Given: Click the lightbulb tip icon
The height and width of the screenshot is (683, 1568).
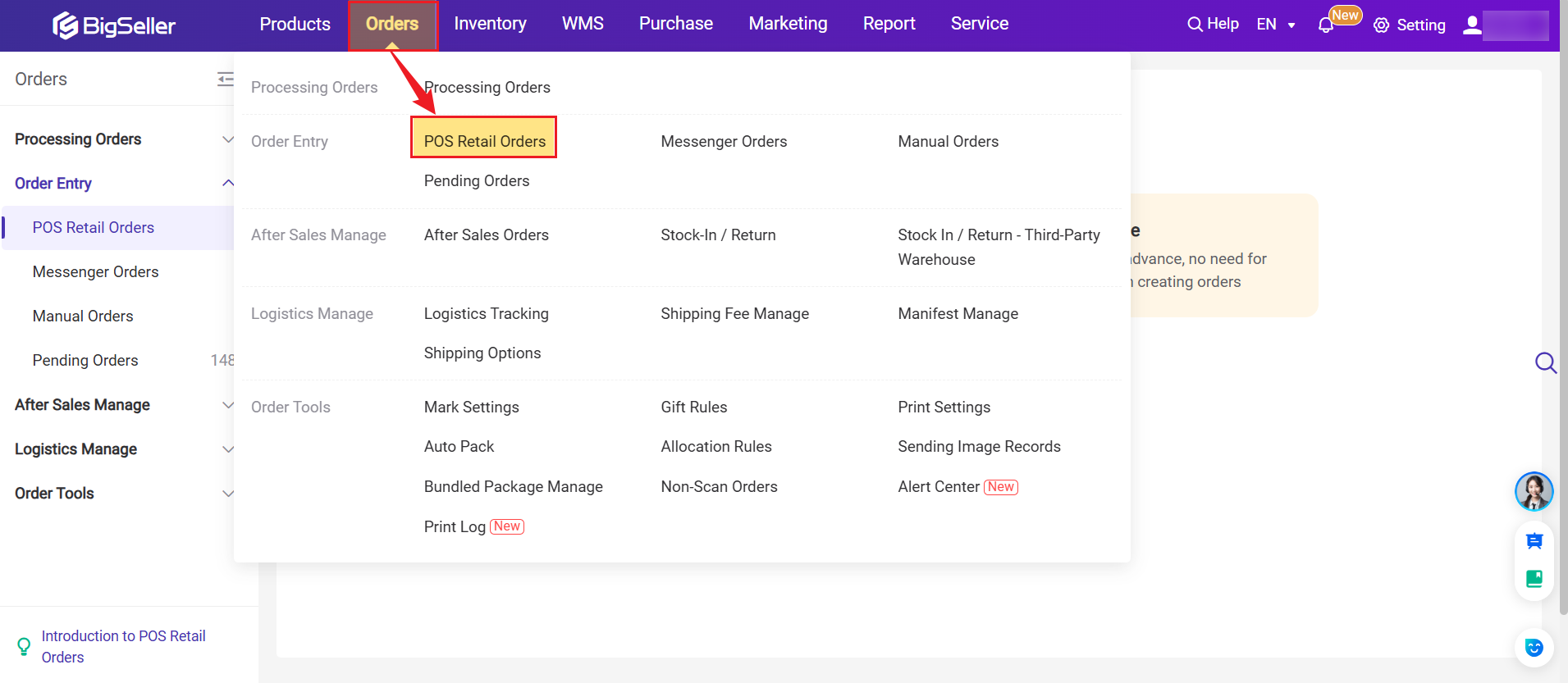Looking at the screenshot, I should [x=24, y=647].
